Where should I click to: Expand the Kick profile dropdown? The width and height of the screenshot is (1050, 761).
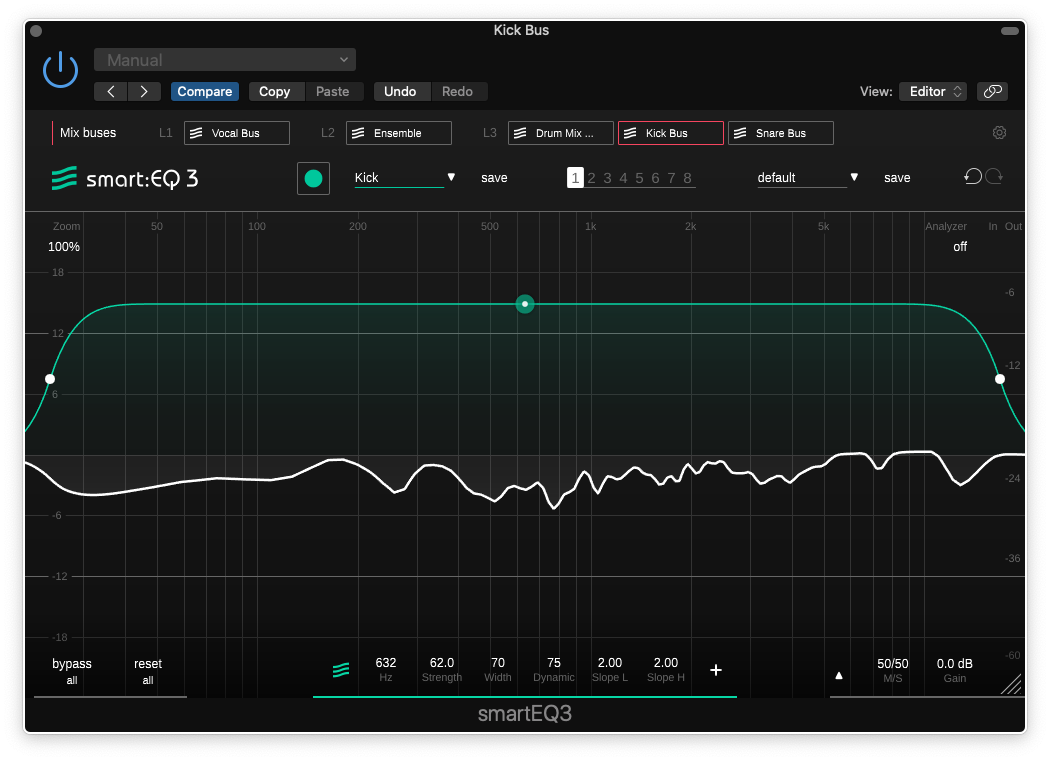(x=405, y=177)
